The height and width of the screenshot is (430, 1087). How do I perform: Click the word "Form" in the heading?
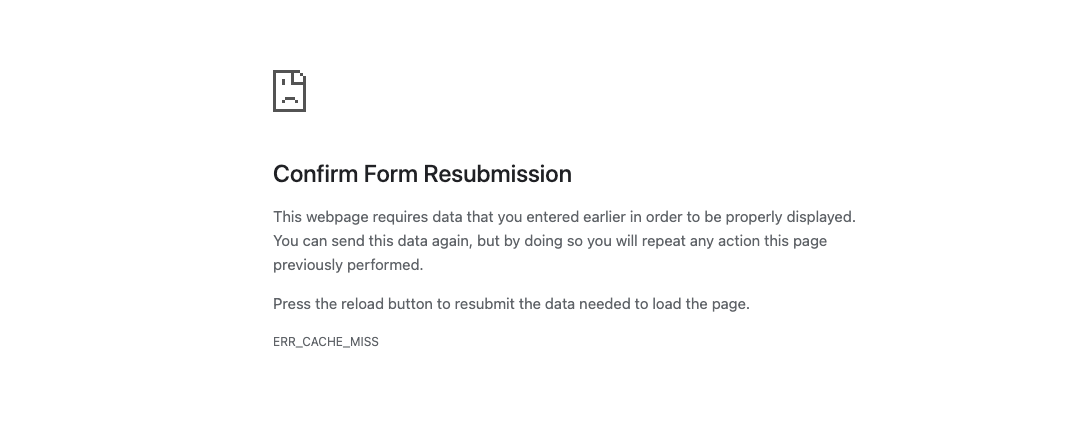(x=390, y=174)
